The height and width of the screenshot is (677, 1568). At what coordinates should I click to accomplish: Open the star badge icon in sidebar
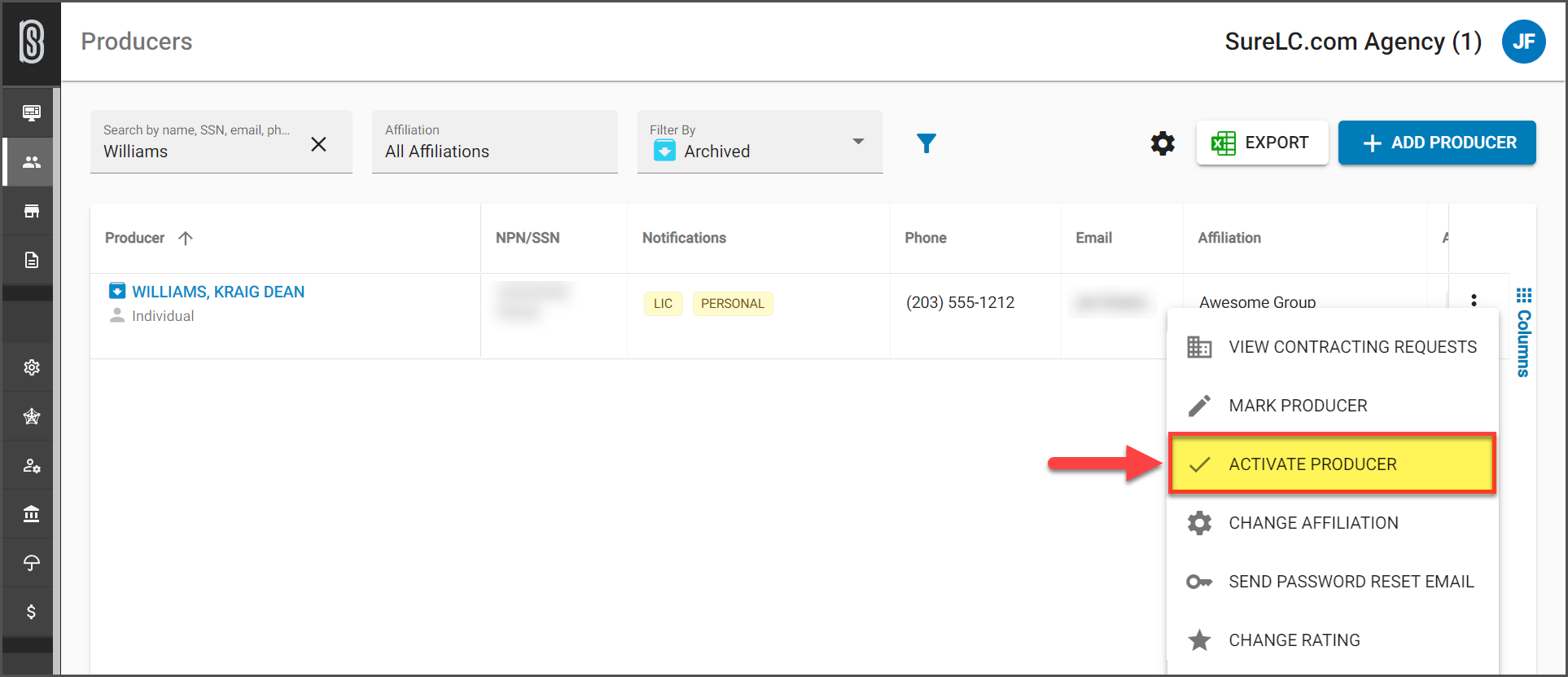32,416
